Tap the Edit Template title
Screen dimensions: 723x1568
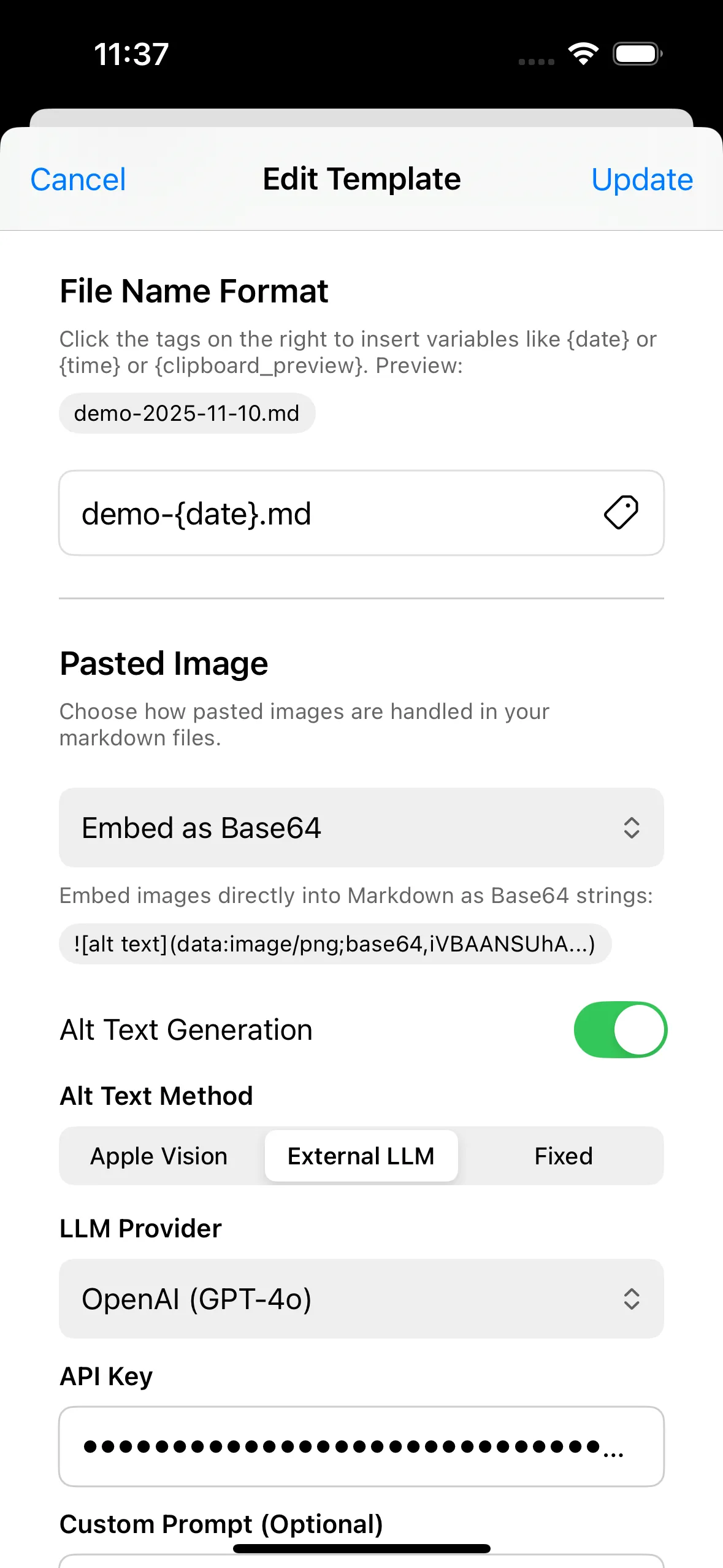(x=361, y=179)
